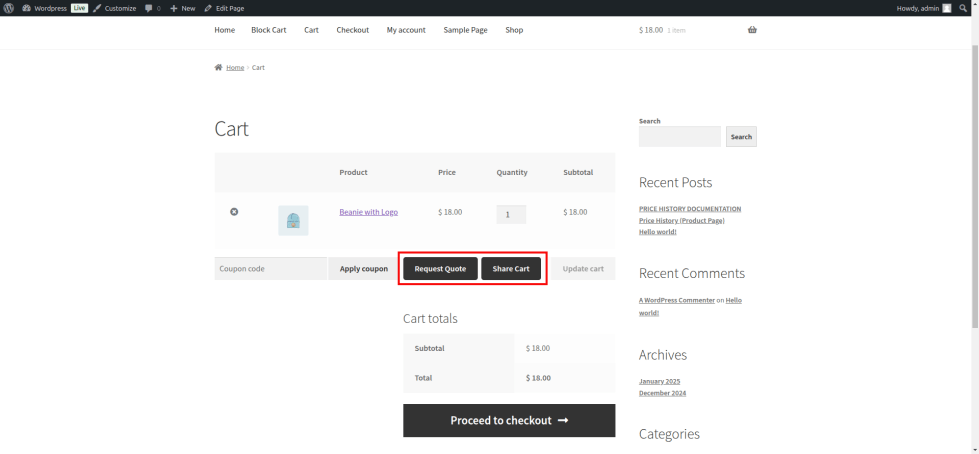Click Proceed to checkout button
979x454 pixels.
point(509,420)
